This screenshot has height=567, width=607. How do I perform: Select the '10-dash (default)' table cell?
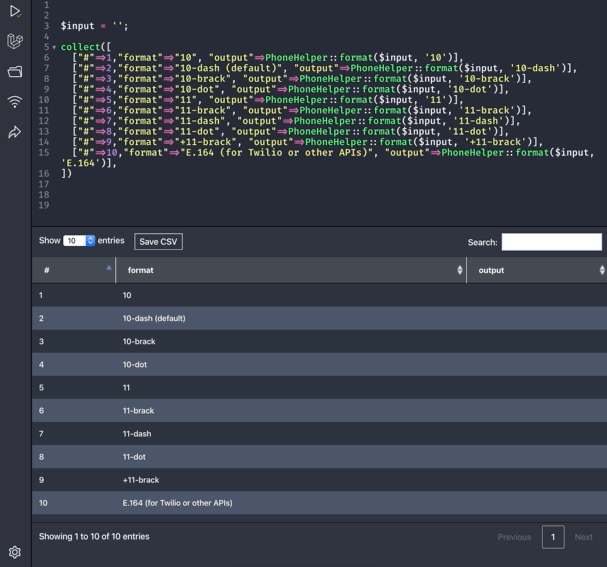coord(291,318)
